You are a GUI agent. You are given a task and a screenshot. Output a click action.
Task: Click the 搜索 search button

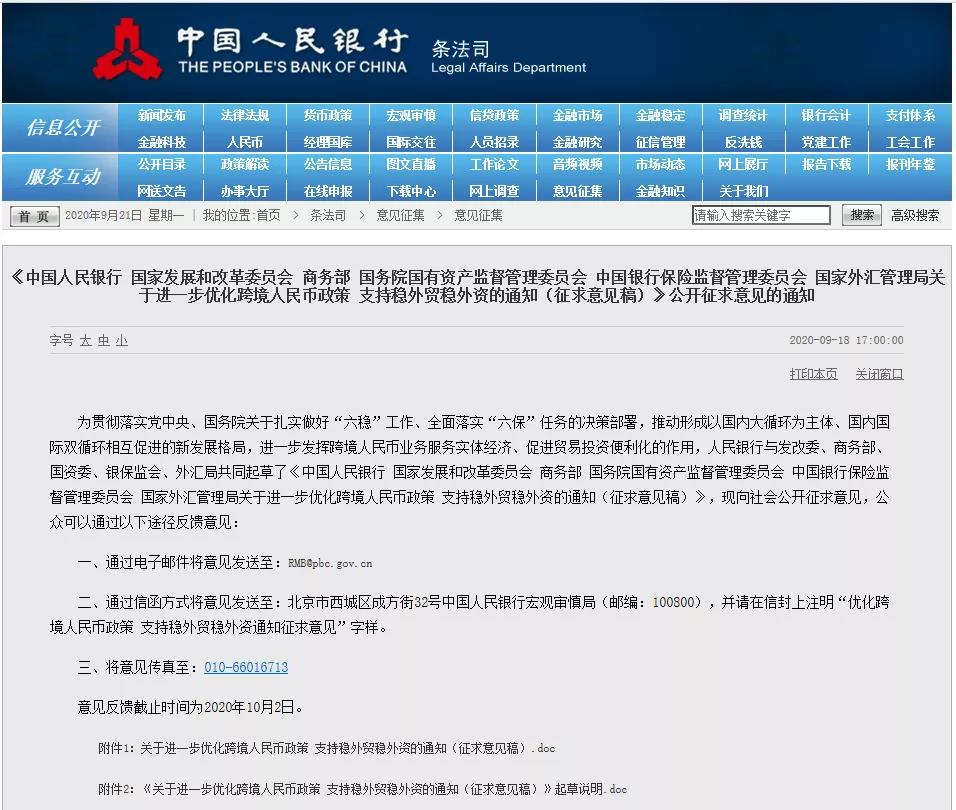coord(861,215)
